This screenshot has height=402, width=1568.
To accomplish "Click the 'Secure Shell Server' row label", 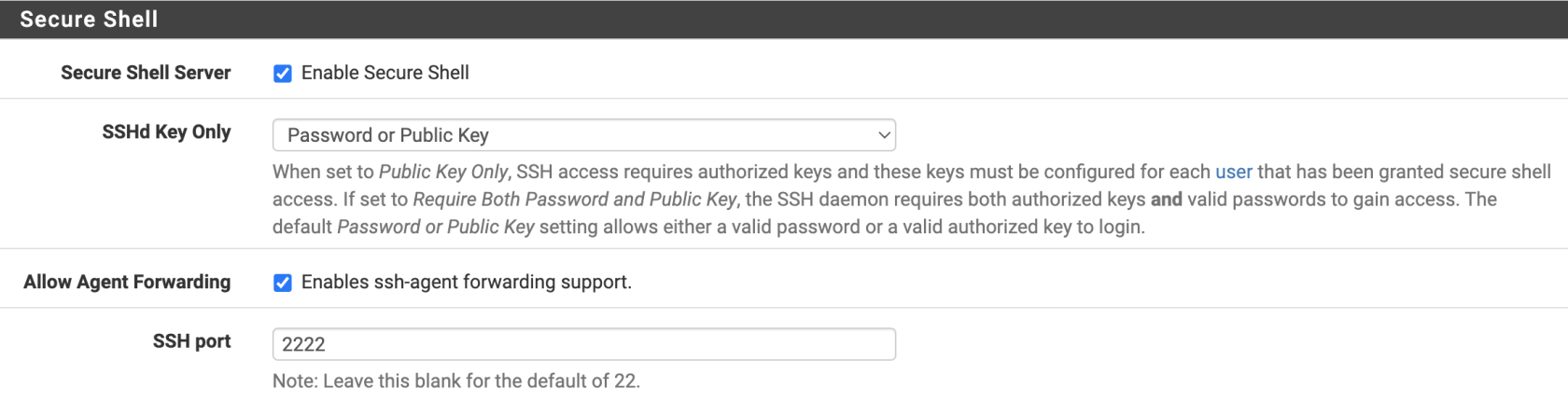I will click(x=146, y=73).
